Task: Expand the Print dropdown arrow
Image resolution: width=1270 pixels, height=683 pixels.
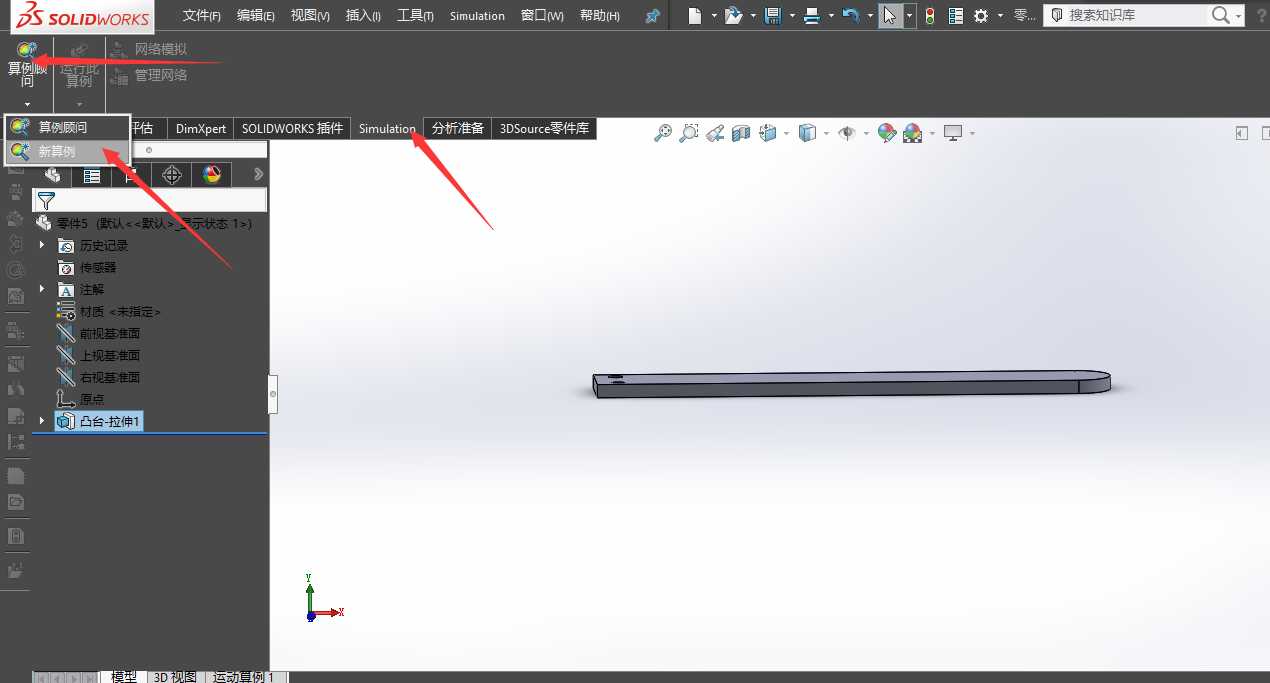Action: (x=829, y=17)
